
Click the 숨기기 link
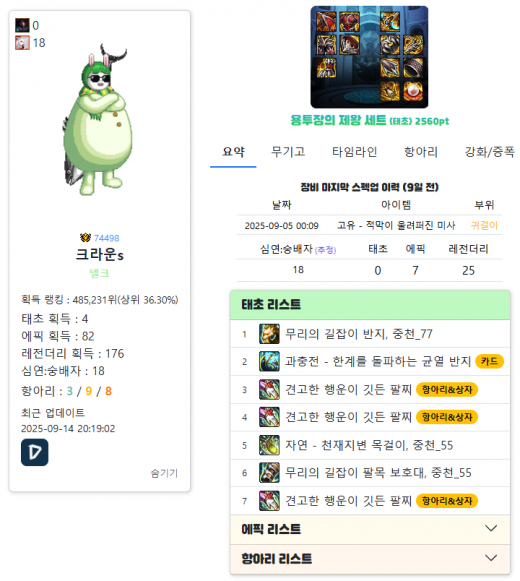tap(164, 473)
